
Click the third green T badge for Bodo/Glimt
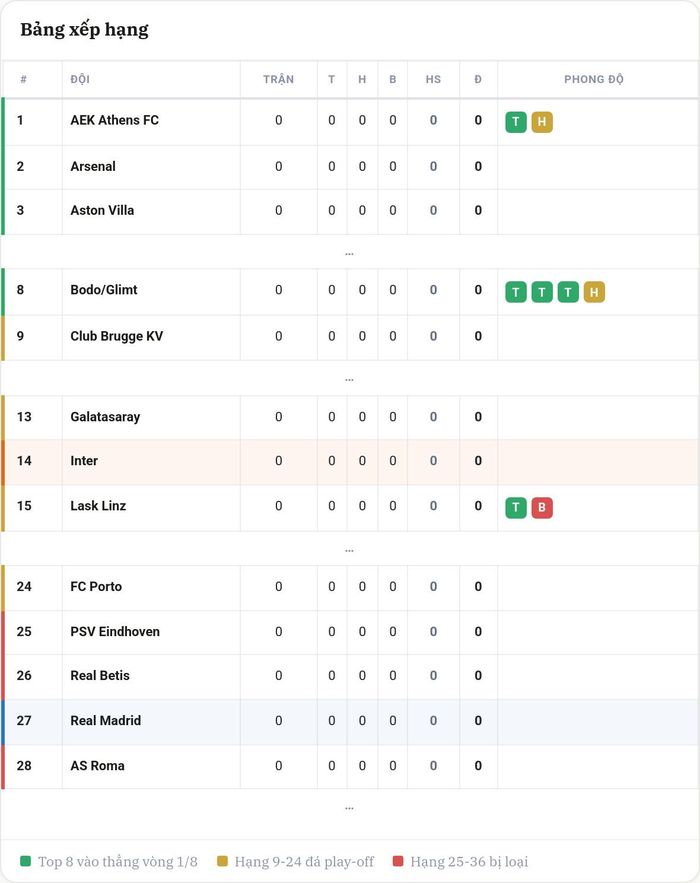[x=568, y=292]
